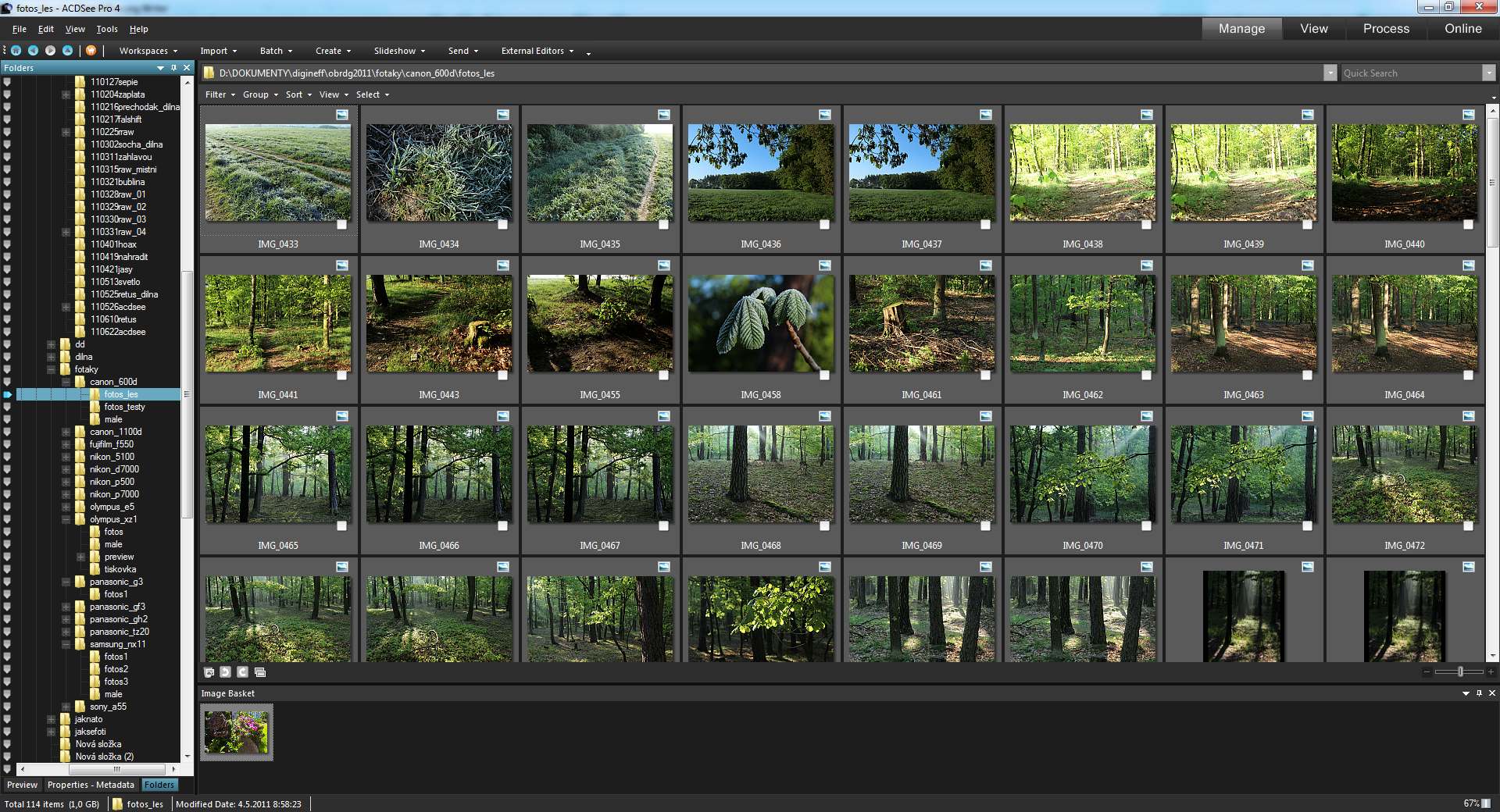Open the Tools menu
Screen dimensions: 1500x812
(x=107, y=29)
